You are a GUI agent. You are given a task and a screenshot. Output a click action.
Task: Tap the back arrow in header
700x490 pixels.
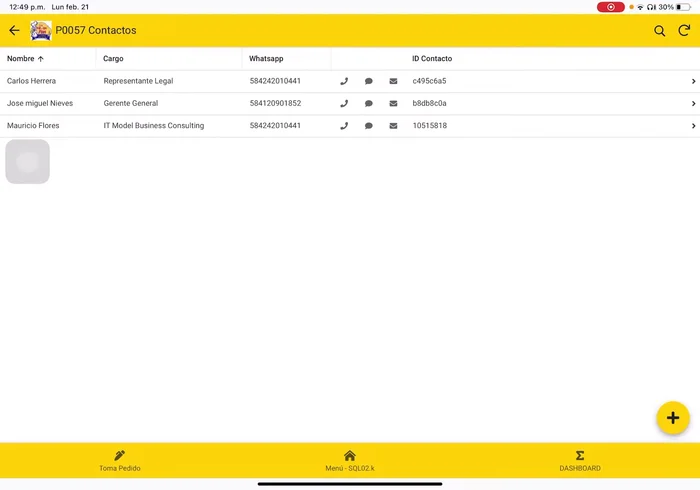coord(14,31)
